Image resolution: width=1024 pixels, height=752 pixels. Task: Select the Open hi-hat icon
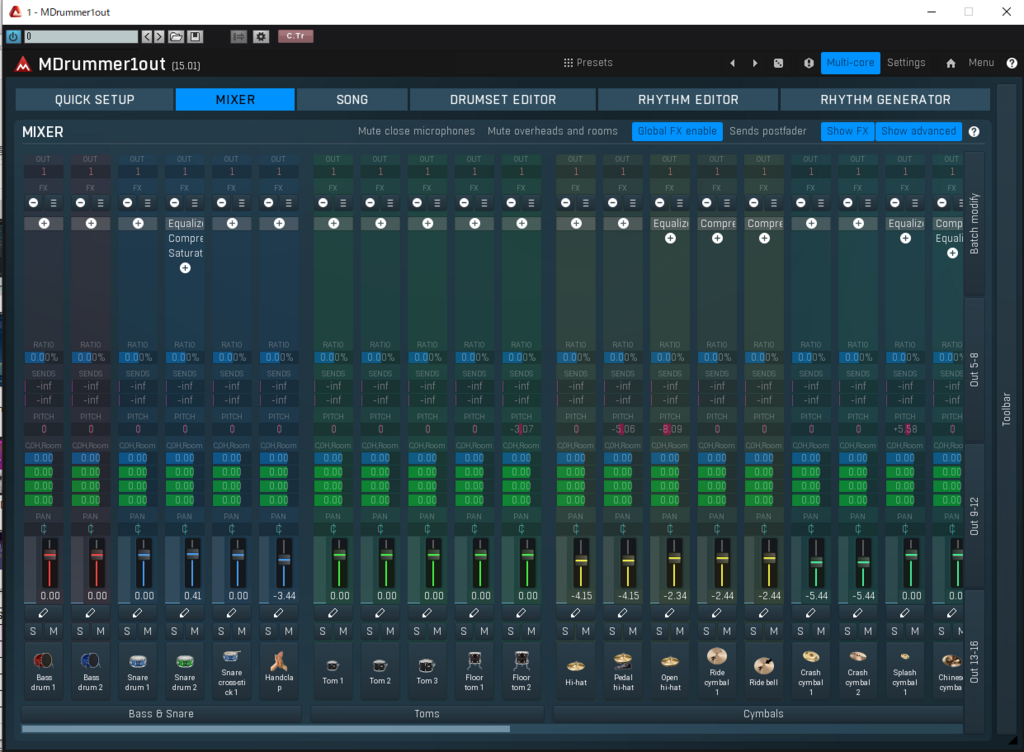click(x=670, y=661)
